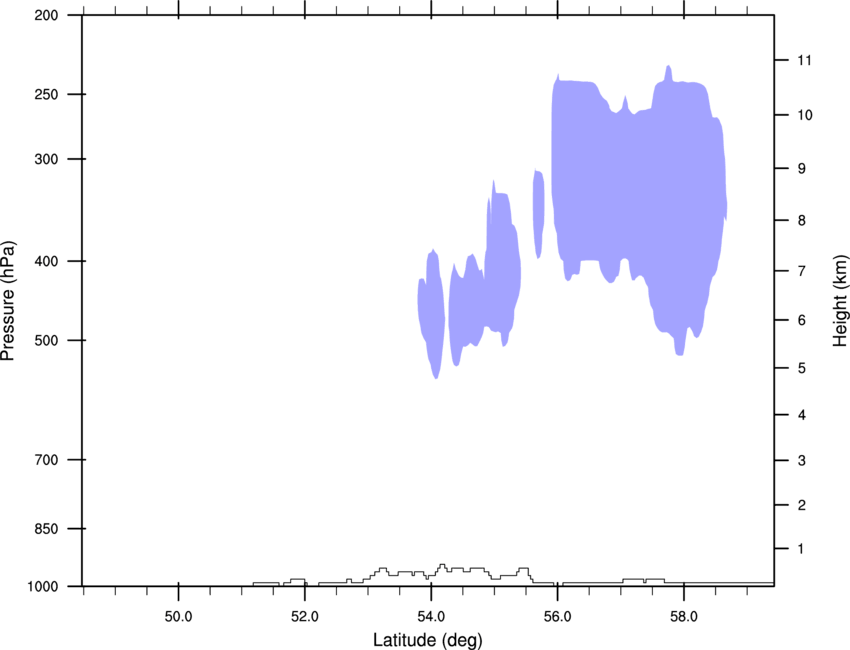850x650 pixels.
Task: Click the 3 km height label
Action: 802,461
